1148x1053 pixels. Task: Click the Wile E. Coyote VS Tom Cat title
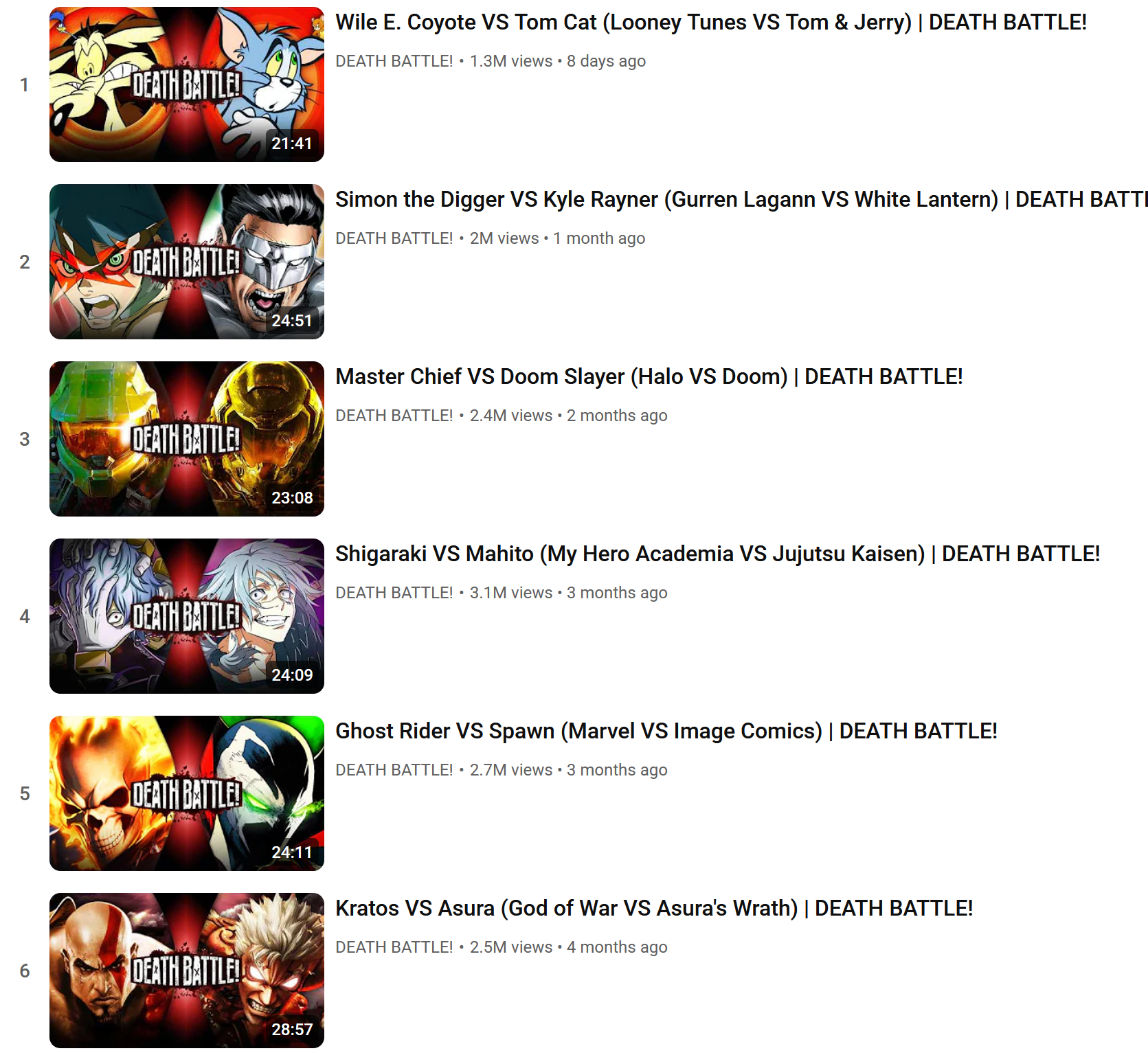(x=711, y=23)
